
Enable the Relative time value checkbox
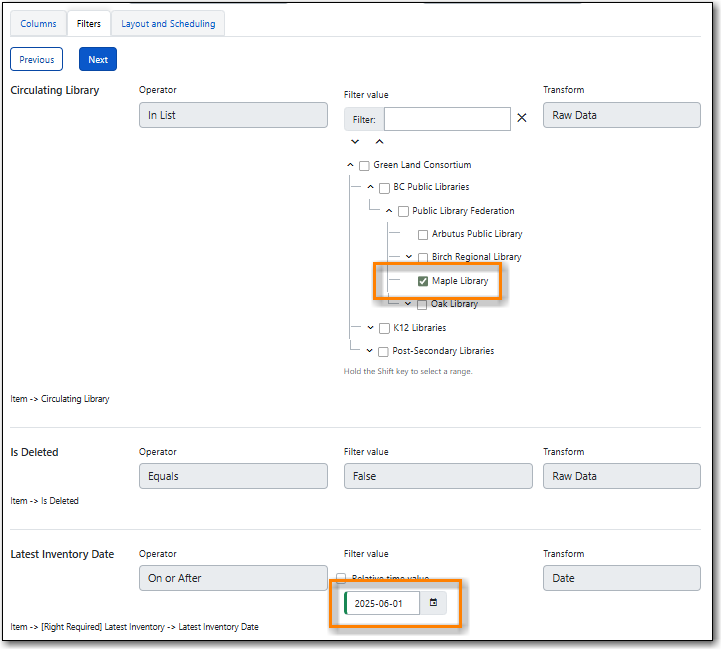click(341, 578)
